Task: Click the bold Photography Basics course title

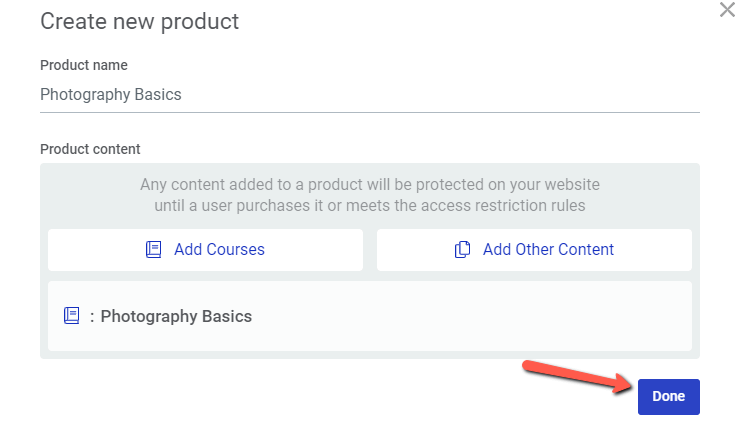Action: coord(176,316)
